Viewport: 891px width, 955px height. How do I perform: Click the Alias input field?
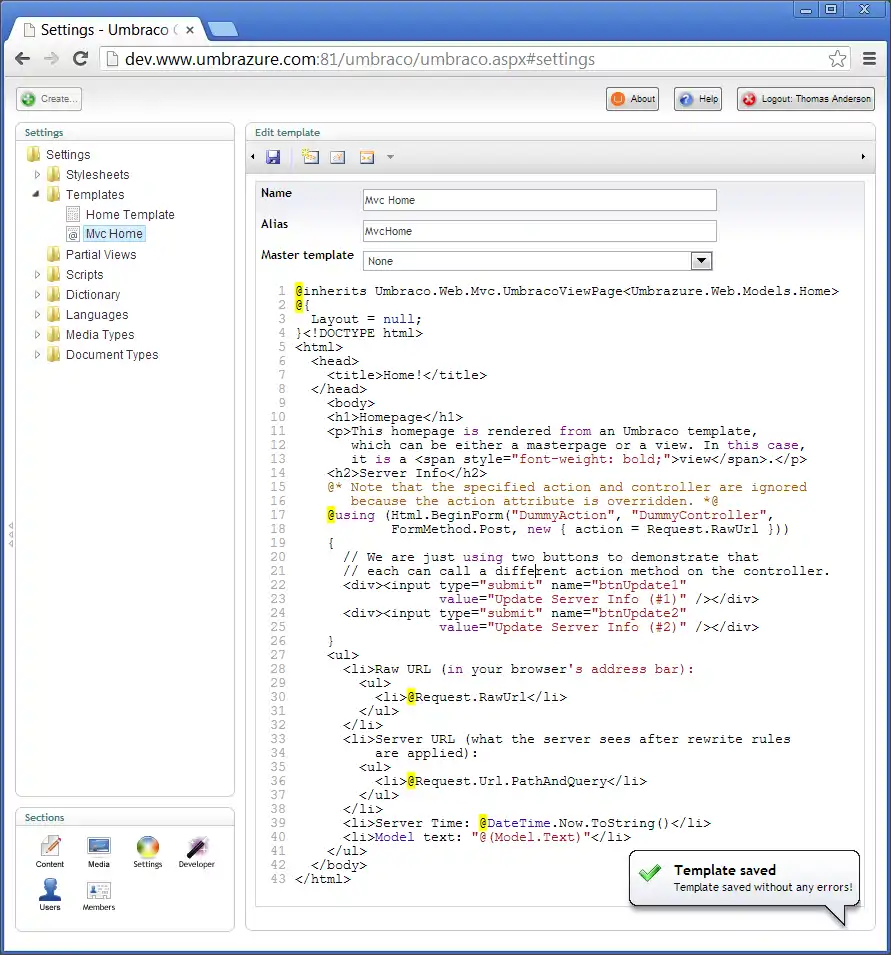click(x=540, y=231)
